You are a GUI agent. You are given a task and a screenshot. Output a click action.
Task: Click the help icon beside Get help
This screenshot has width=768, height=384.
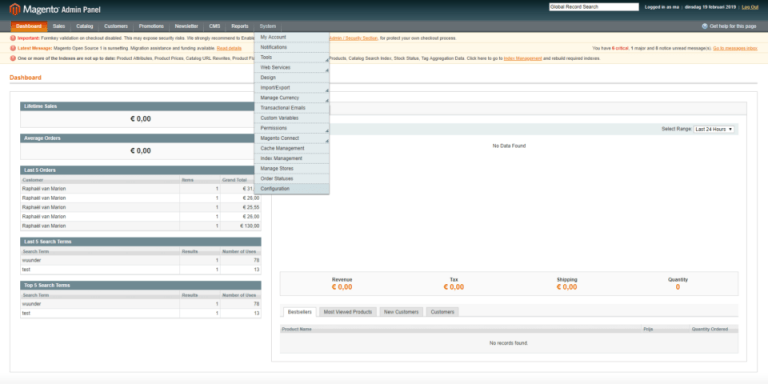pyautogui.click(x=704, y=26)
